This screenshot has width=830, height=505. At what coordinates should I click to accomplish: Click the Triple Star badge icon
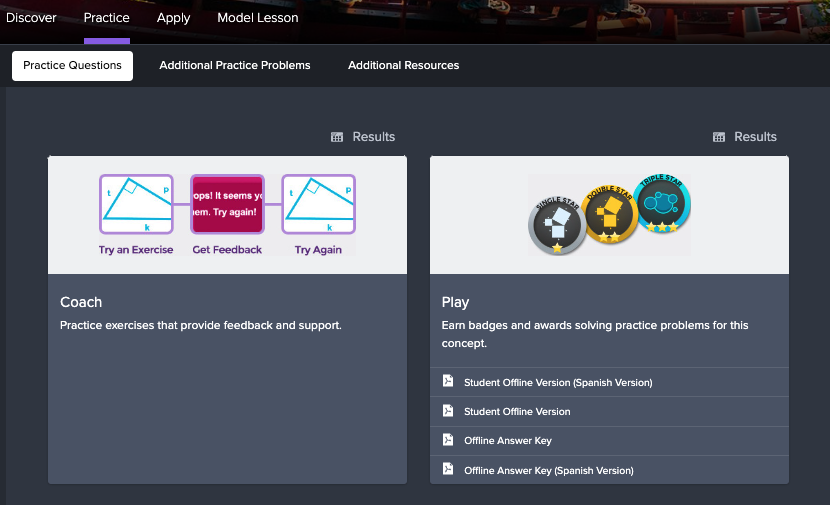tap(661, 203)
